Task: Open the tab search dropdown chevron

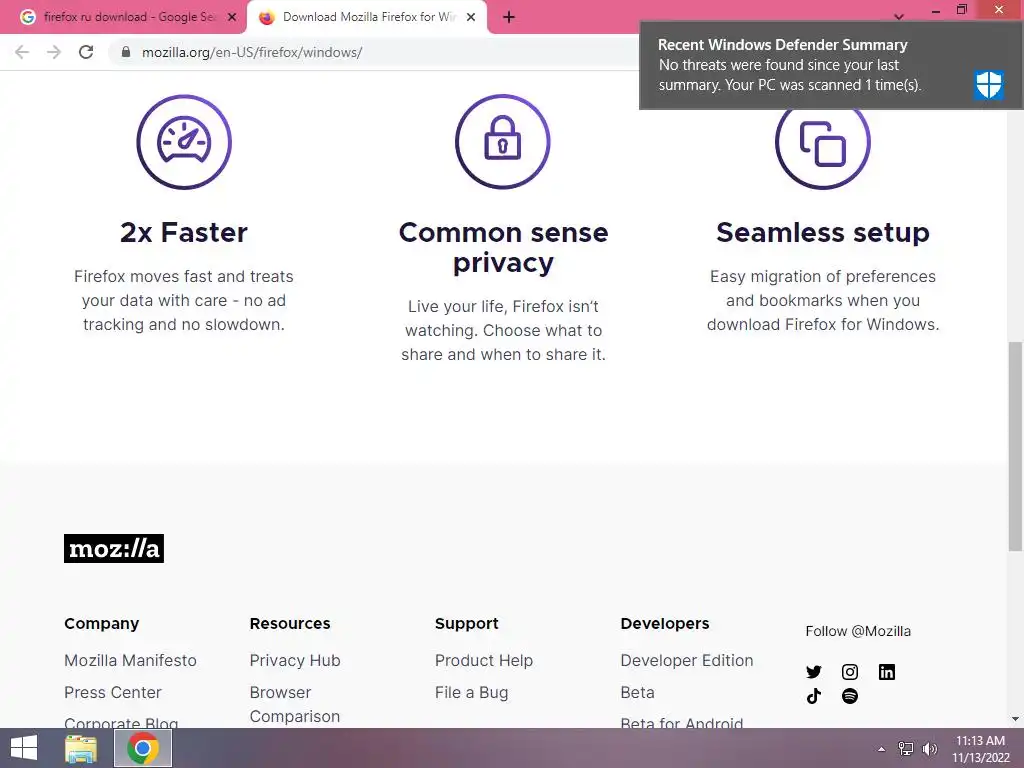Action: pos(899,17)
